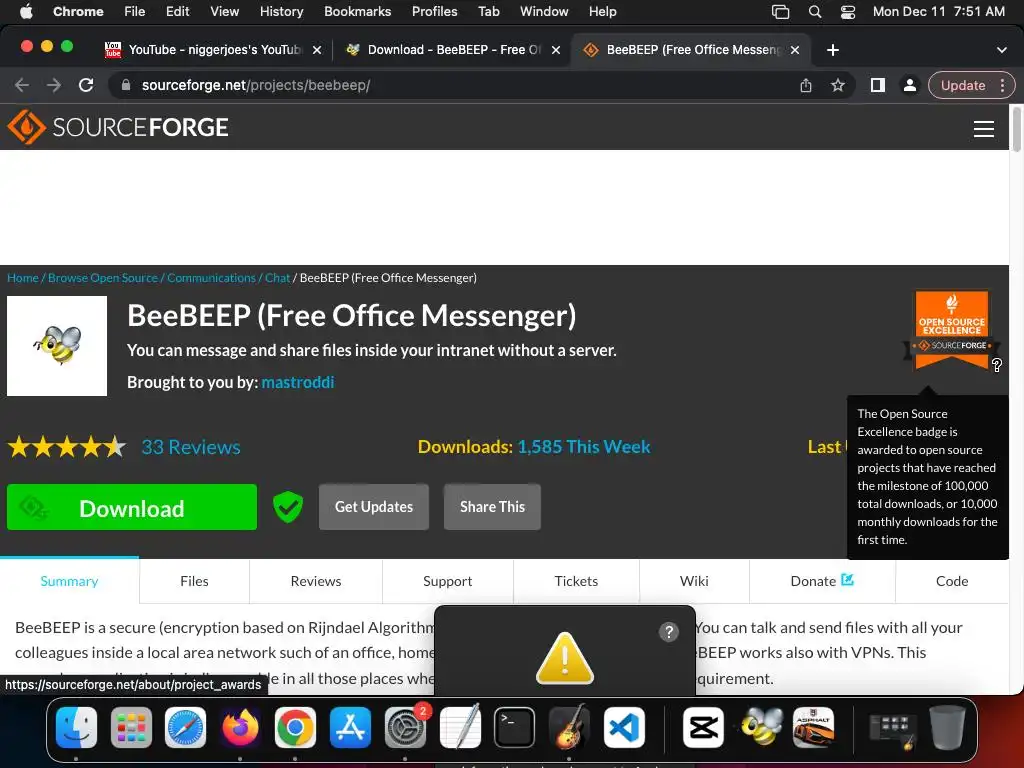Click the 1,585 This Week downloads link
The width and height of the screenshot is (1024, 768).
click(x=584, y=447)
